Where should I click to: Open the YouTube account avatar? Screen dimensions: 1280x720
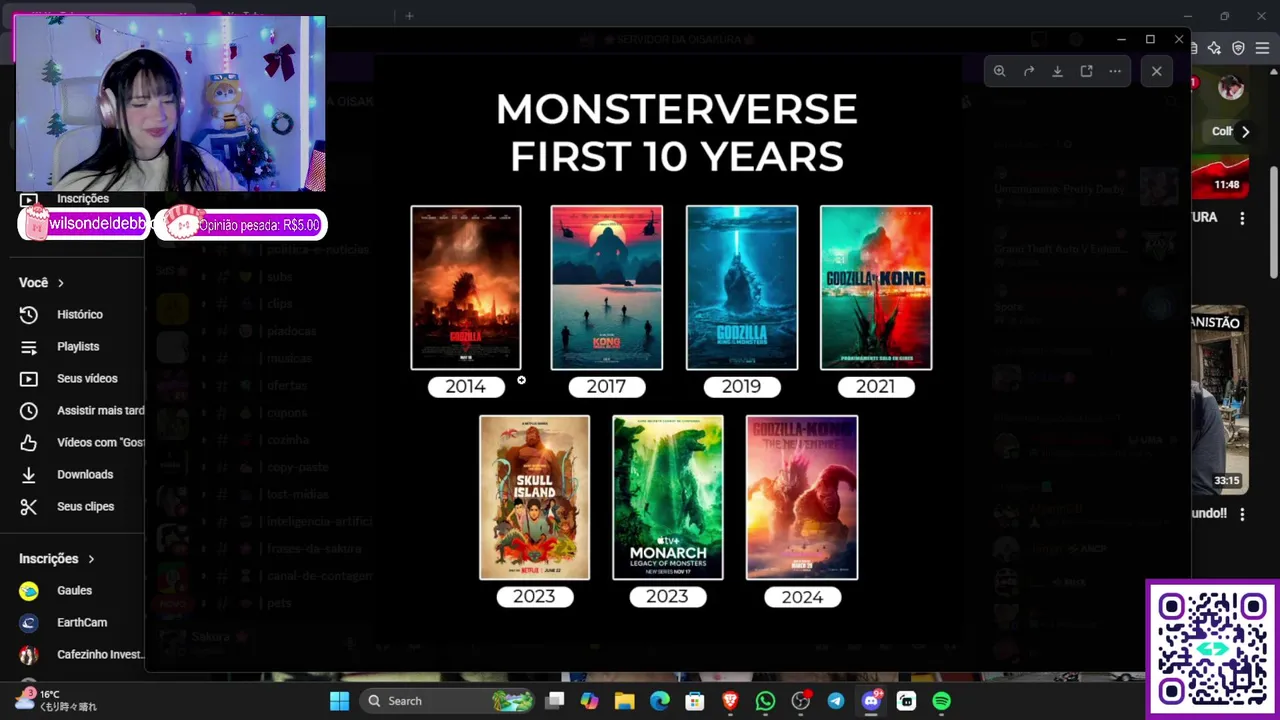pos(1231,87)
